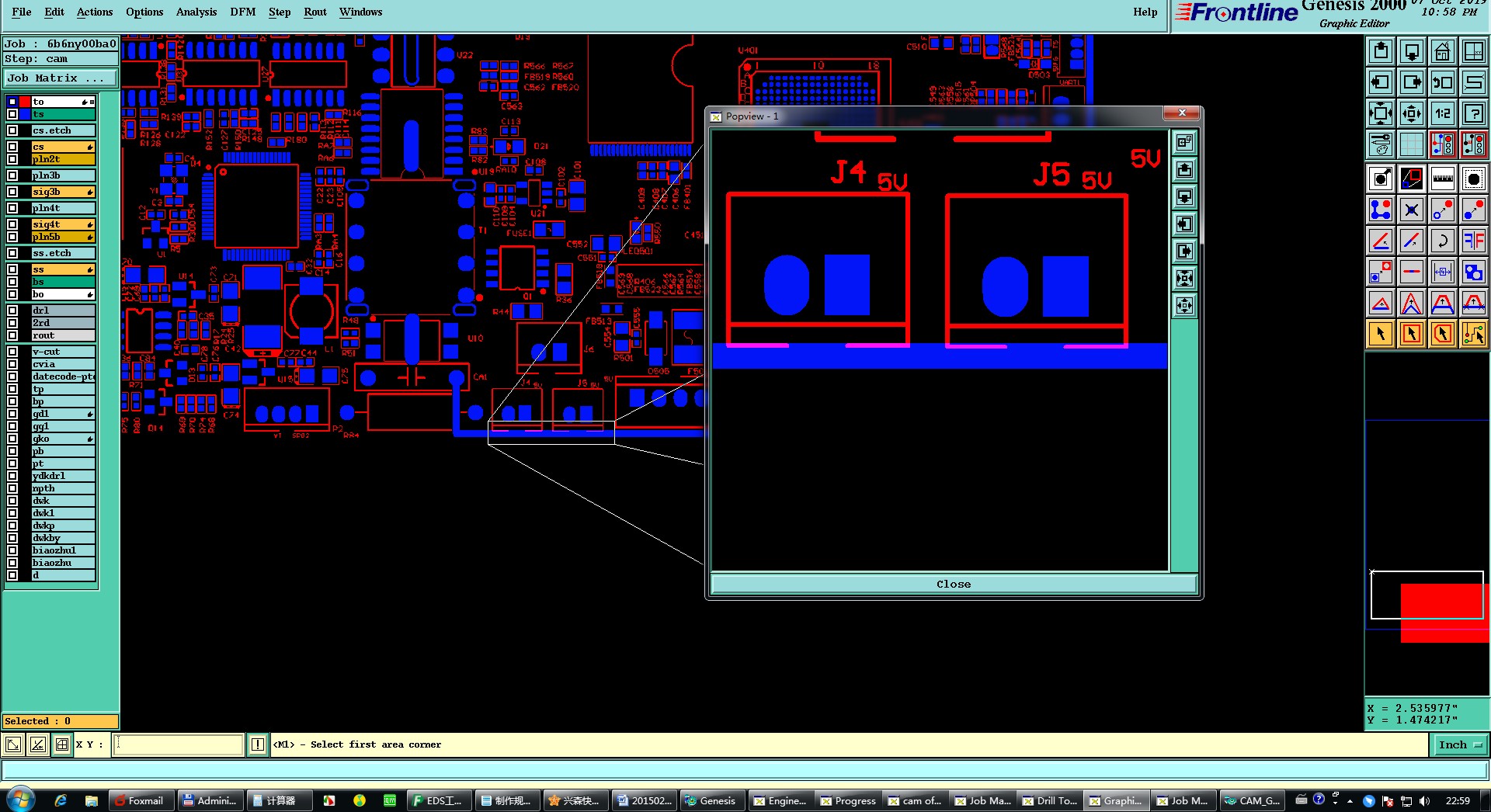Toggle the checkbox for layer sig3b
Image resolution: width=1491 pixels, height=812 pixels.
(12, 192)
